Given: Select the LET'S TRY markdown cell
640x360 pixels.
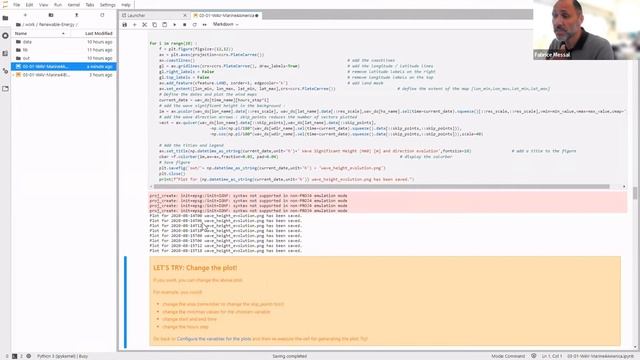Looking at the screenshot, I should (385, 301).
